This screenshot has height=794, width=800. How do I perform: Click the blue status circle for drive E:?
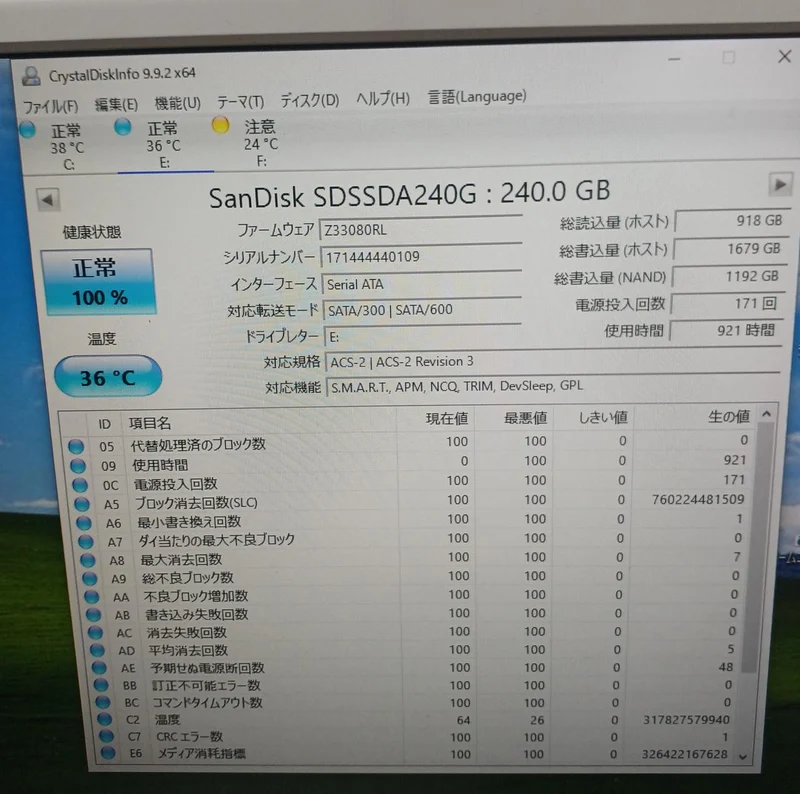pyautogui.click(x=122, y=127)
